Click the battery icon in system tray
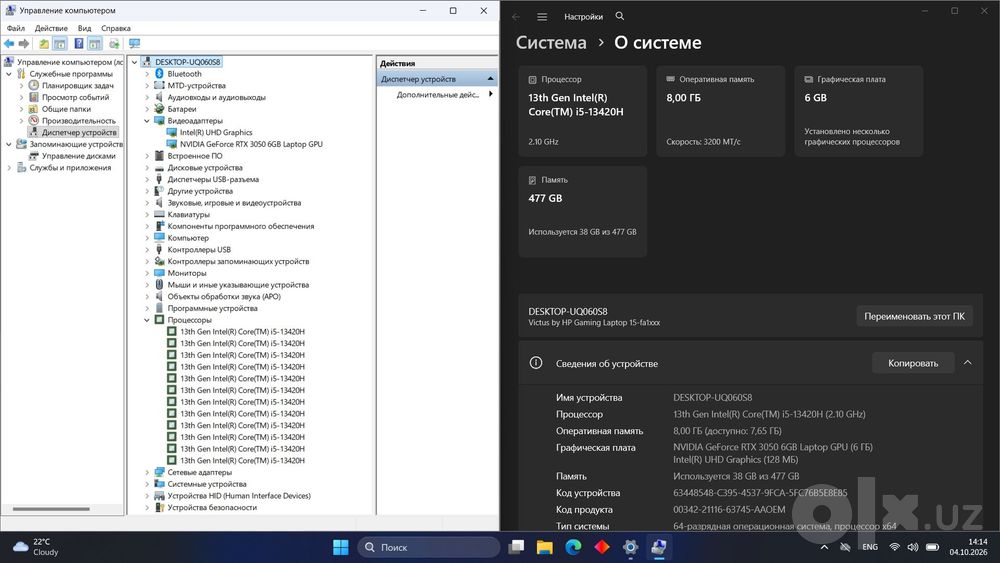The width and height of the screenshot is (1000, 563). (x=932, y=547)
